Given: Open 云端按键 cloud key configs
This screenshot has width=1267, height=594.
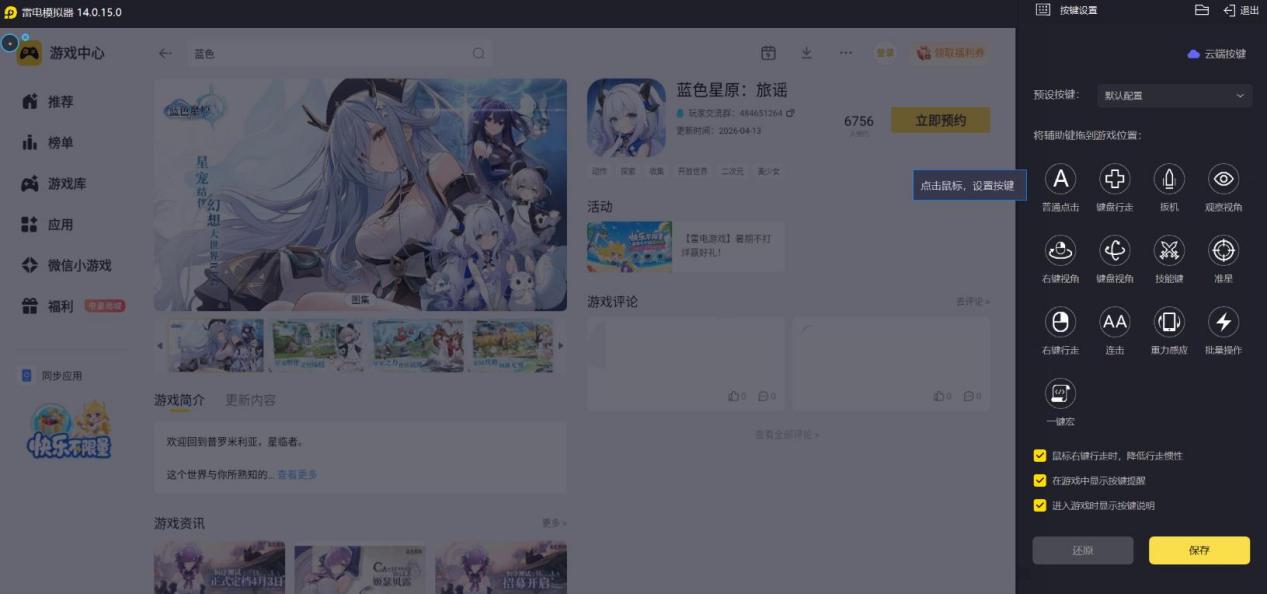Looking at the screenshot, I should click(x=1216, y=54).
